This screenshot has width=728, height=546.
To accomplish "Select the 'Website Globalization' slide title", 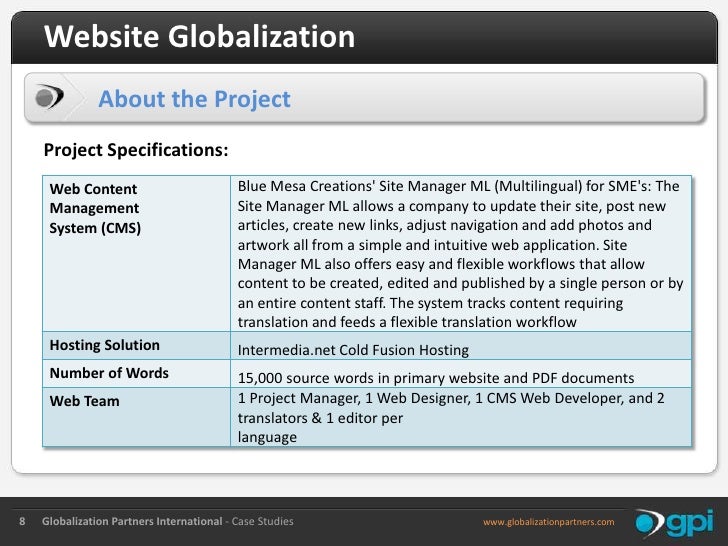I will point(200,36).
